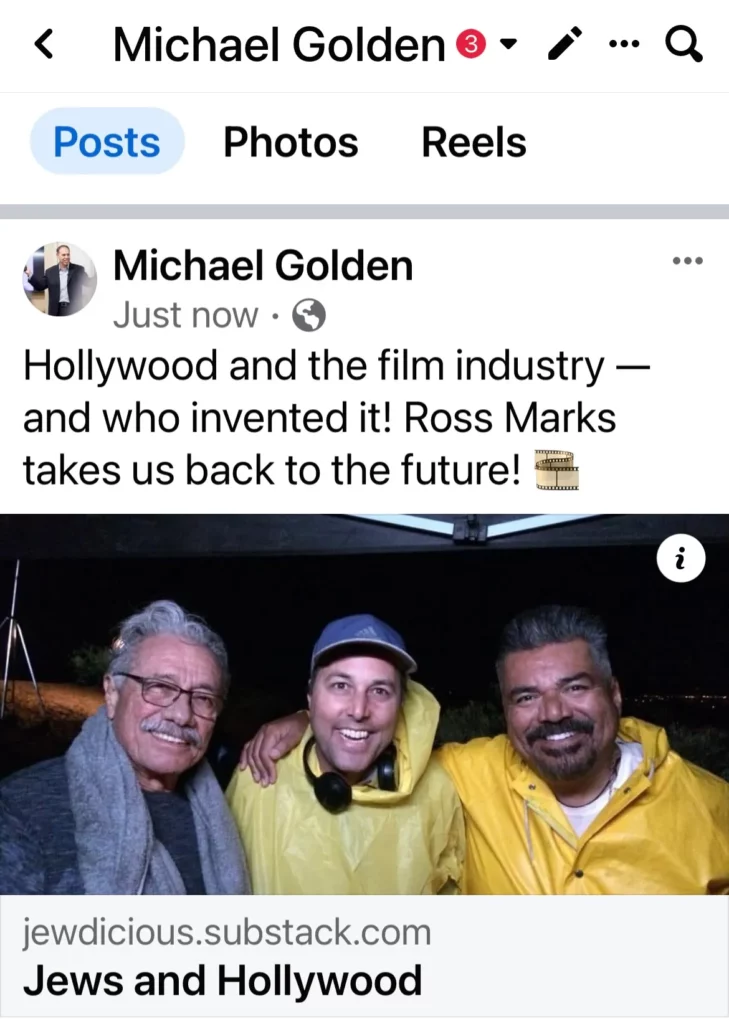The image size is (729, 1024).
Task: Open the search magnifier icon
Action: [684, 45]
